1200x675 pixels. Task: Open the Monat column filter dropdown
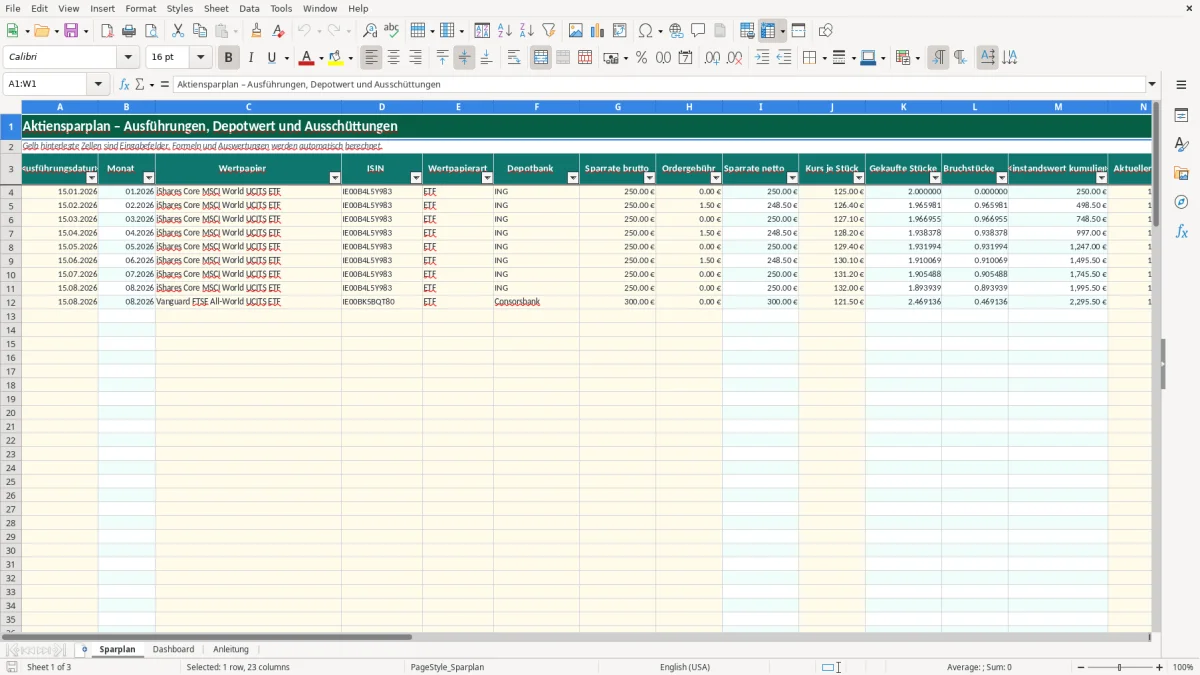149,178
